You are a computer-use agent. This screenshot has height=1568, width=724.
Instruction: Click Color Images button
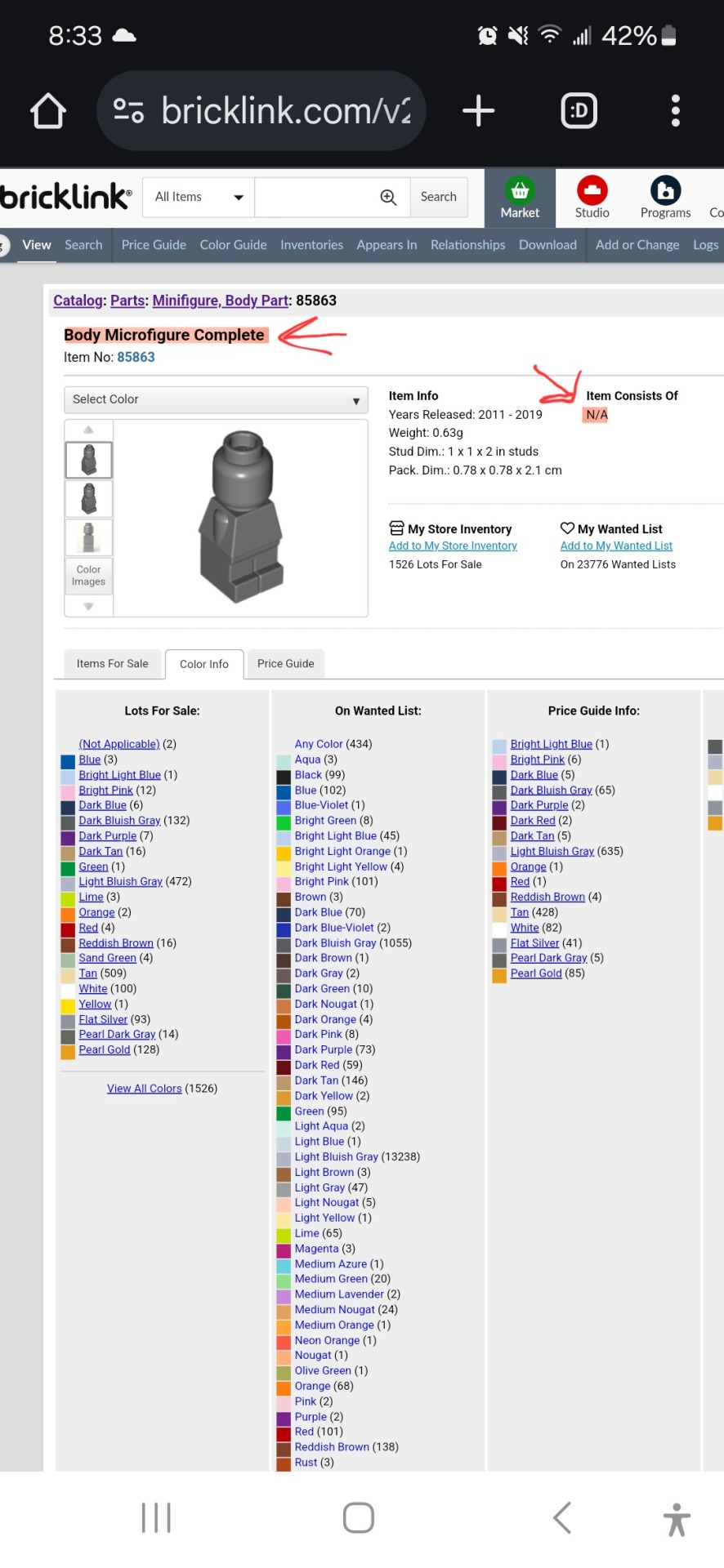(88, 576)
